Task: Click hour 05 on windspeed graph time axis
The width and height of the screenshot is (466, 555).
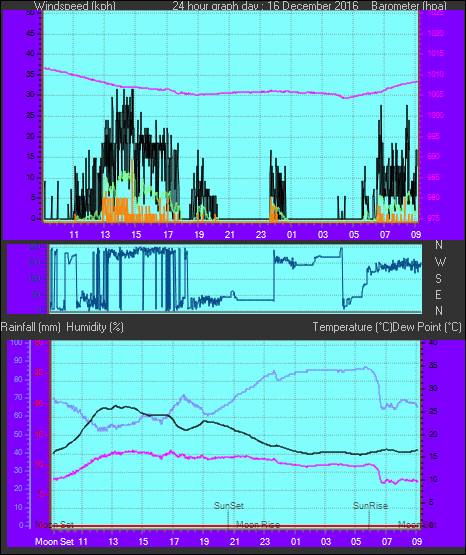Action: click(354, 235)
